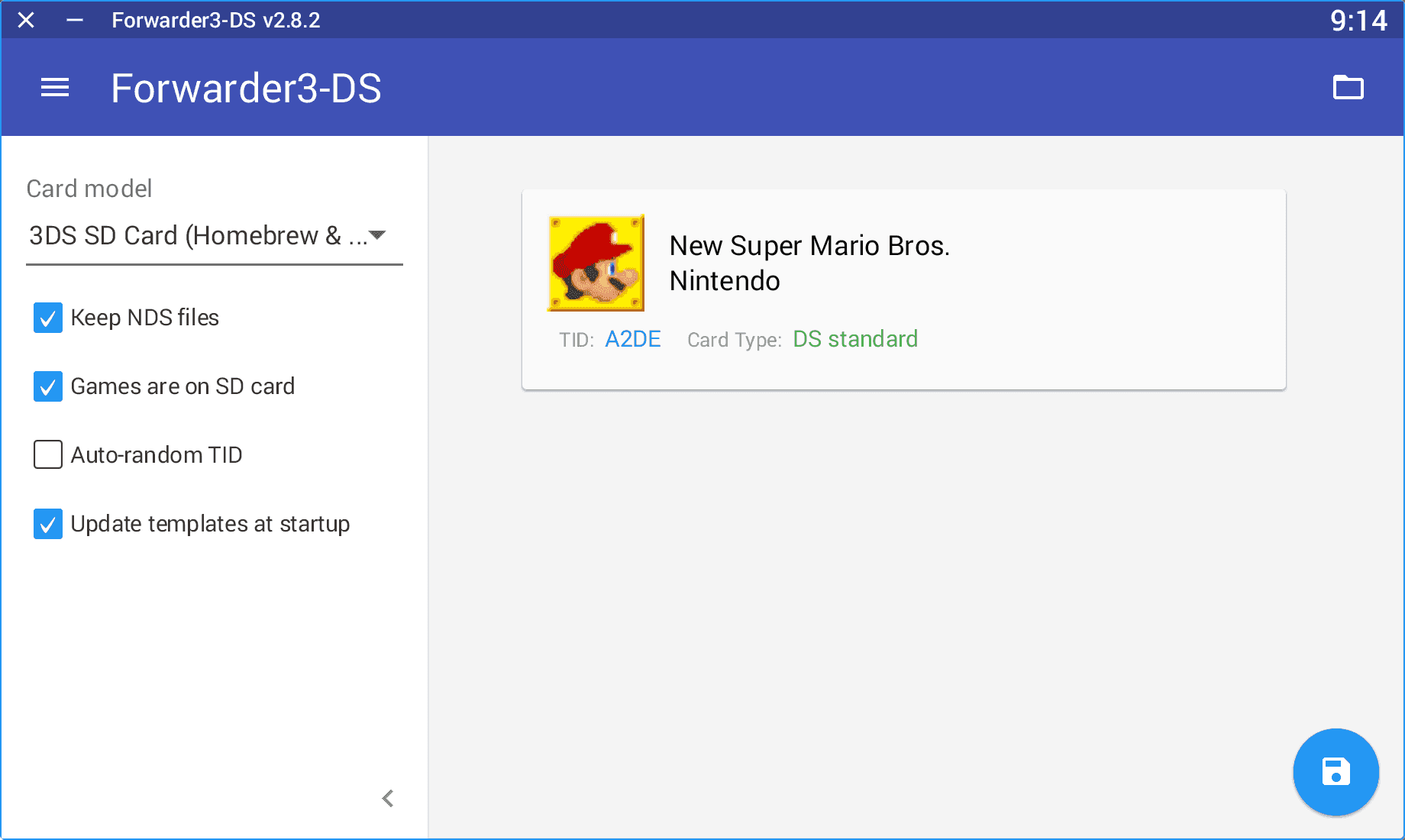The image size is (1405, 840).
Task: Collapse the side panel with left chevron
Action: click(x=388, y=799)
